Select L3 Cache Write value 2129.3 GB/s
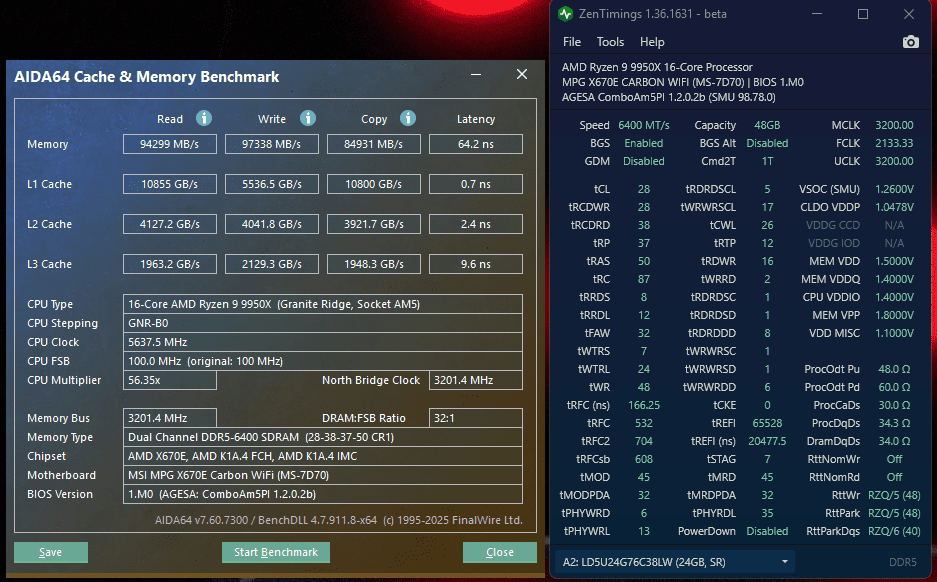Screen dimensions: 937x582 tap(271, 264)
